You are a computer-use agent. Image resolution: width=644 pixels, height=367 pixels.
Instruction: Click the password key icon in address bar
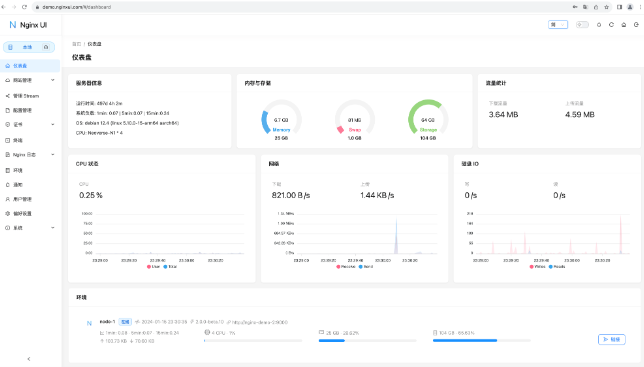(x=575, y=7)
